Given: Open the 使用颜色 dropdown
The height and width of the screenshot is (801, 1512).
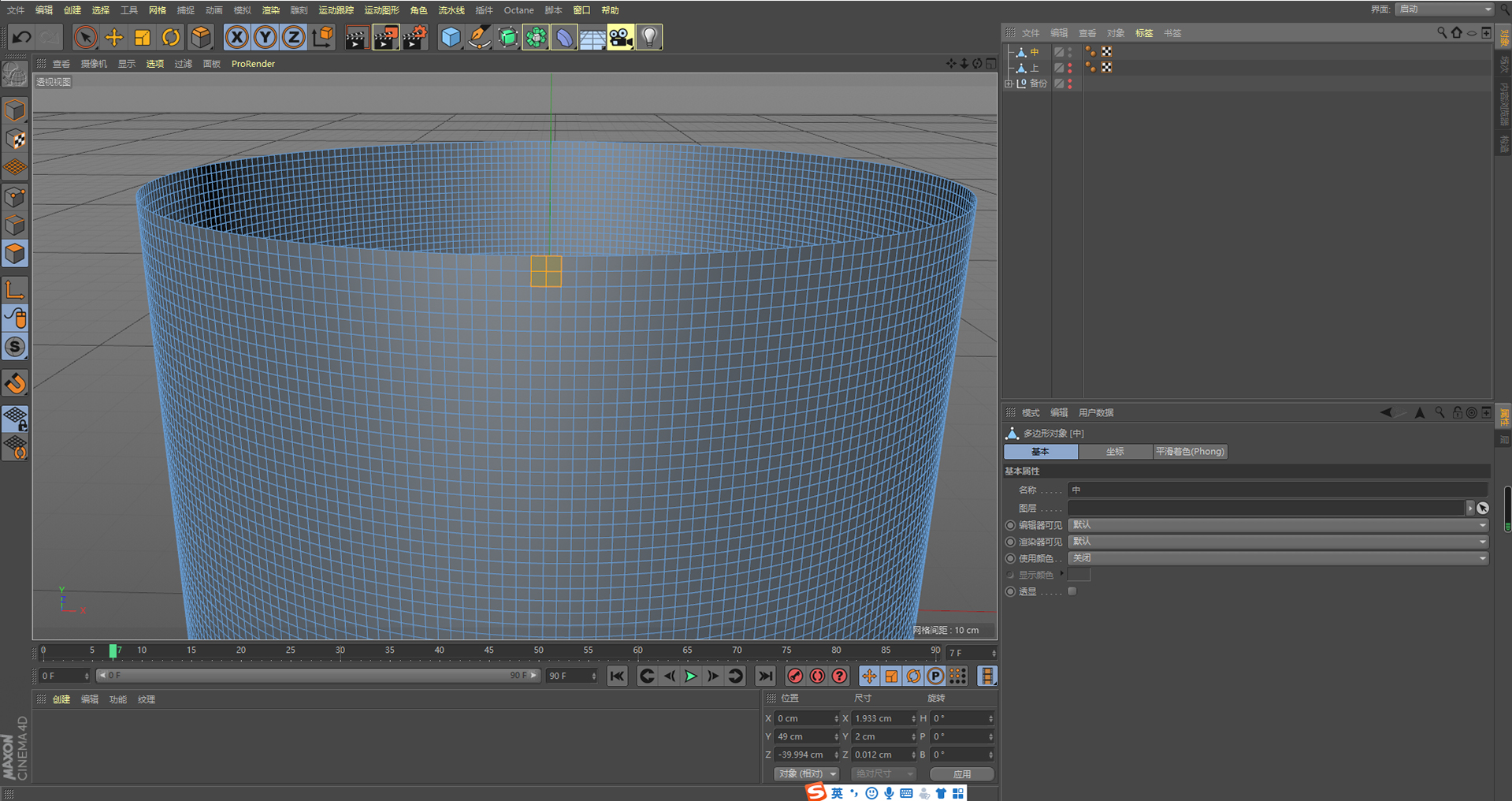Looking at the screenshot, I should [x=1277, y=558].
